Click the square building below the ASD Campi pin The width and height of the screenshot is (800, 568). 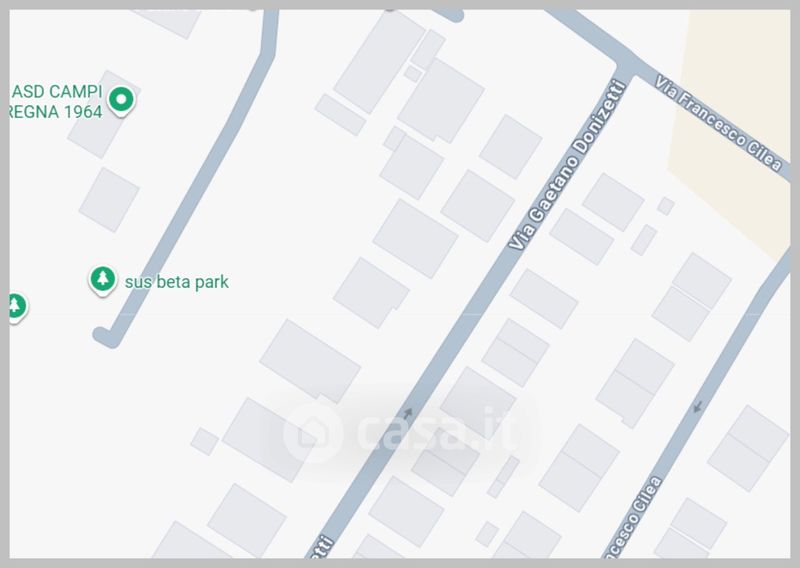tap(109, 200)
